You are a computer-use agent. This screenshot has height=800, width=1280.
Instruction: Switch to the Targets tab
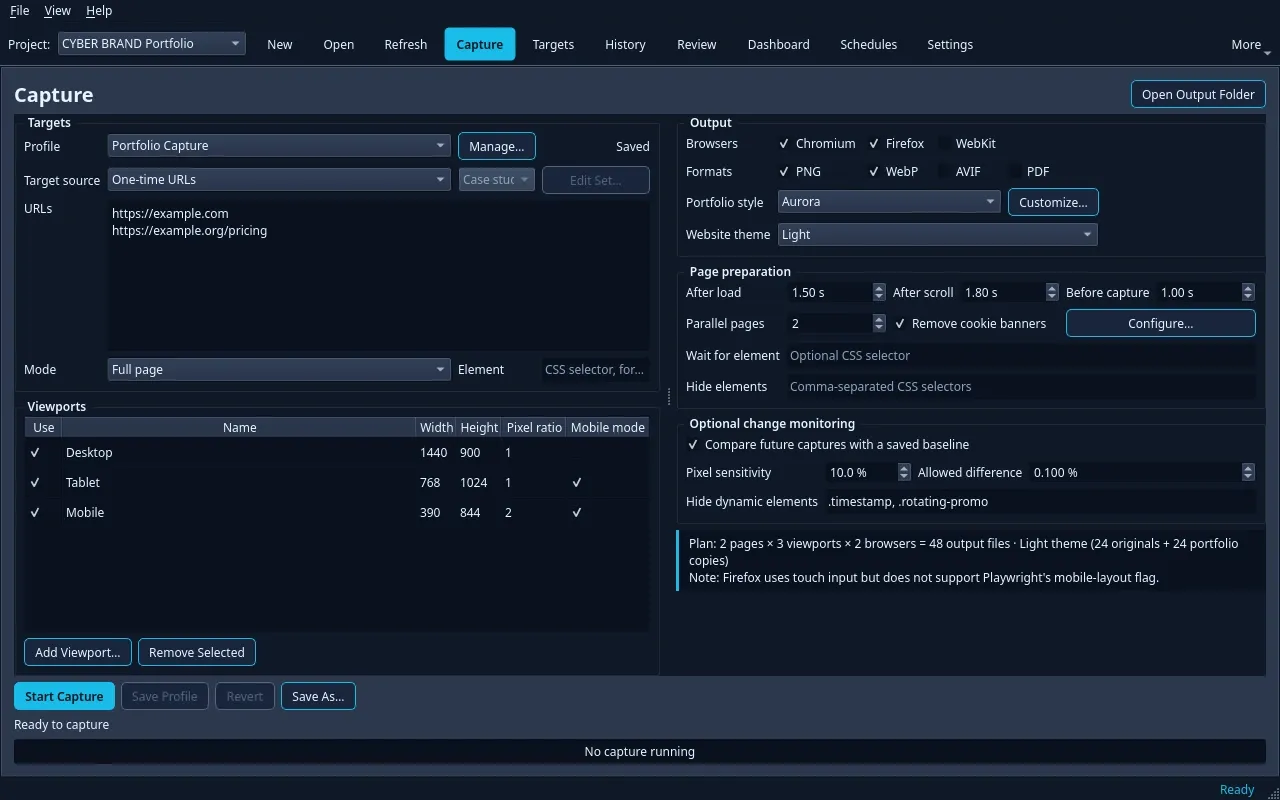point(553,44)
